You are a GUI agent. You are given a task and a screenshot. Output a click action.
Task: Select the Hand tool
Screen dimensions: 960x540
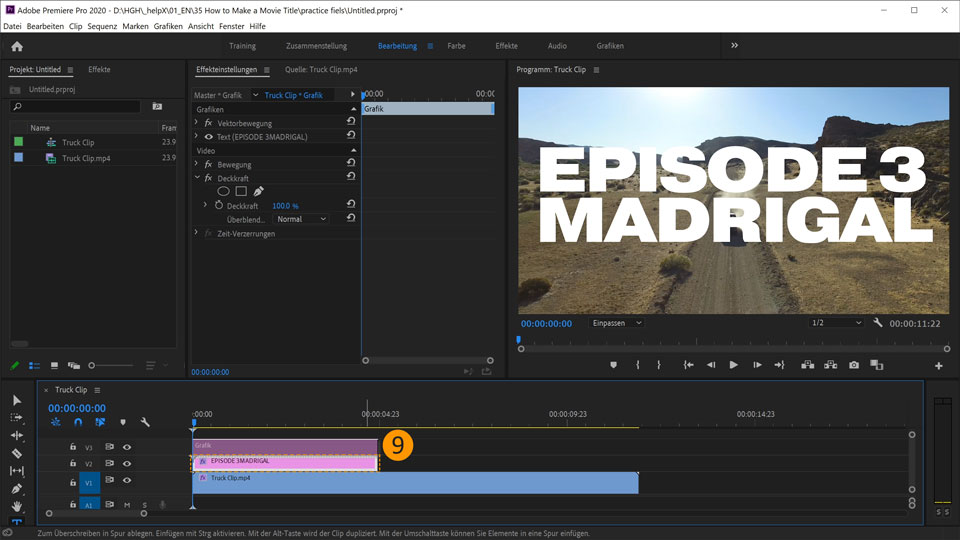coord(17,506)
